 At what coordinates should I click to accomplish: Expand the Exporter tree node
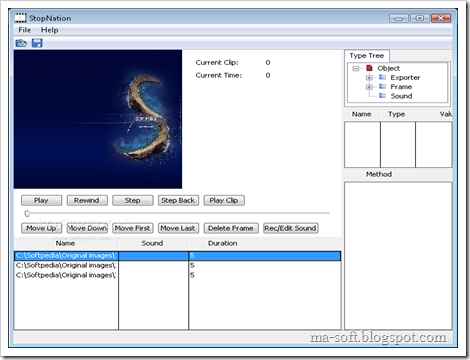369,78
